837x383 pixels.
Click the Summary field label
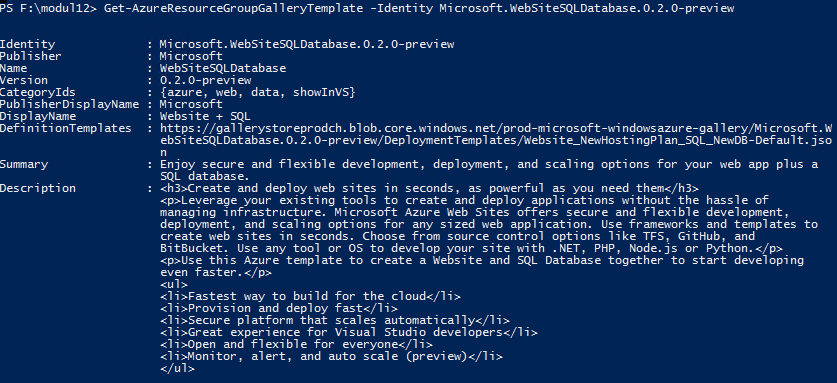(24, 165)
